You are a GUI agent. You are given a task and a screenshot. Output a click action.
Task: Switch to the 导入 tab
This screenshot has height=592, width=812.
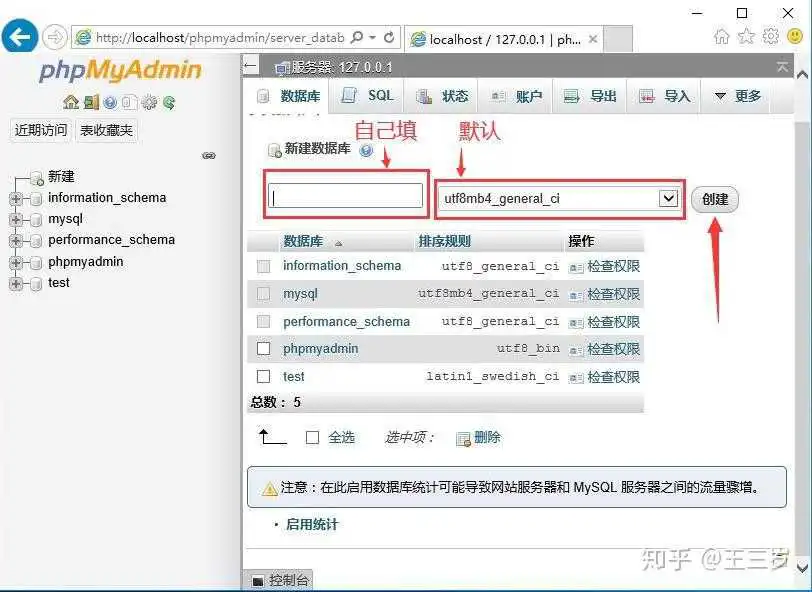[664, 96]
